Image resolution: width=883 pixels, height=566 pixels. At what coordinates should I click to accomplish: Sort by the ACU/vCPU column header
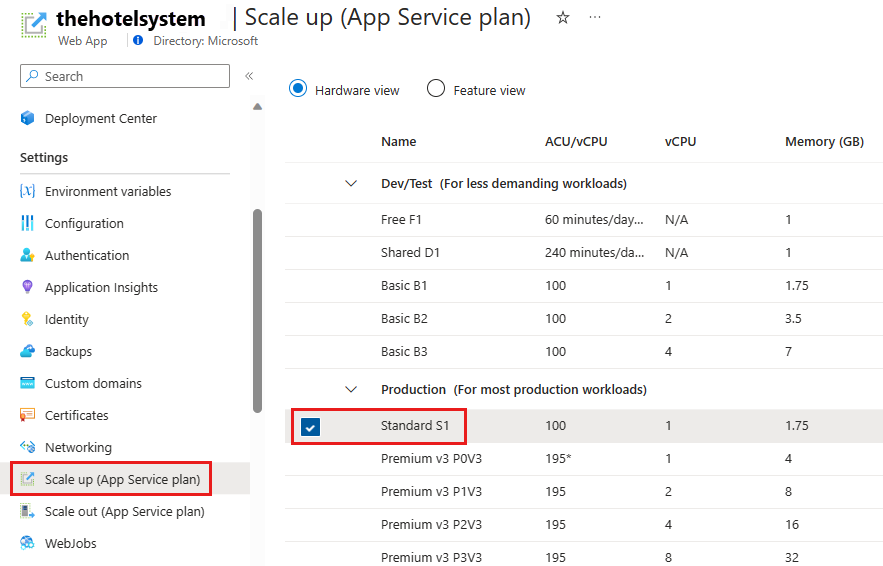(576, 141)
